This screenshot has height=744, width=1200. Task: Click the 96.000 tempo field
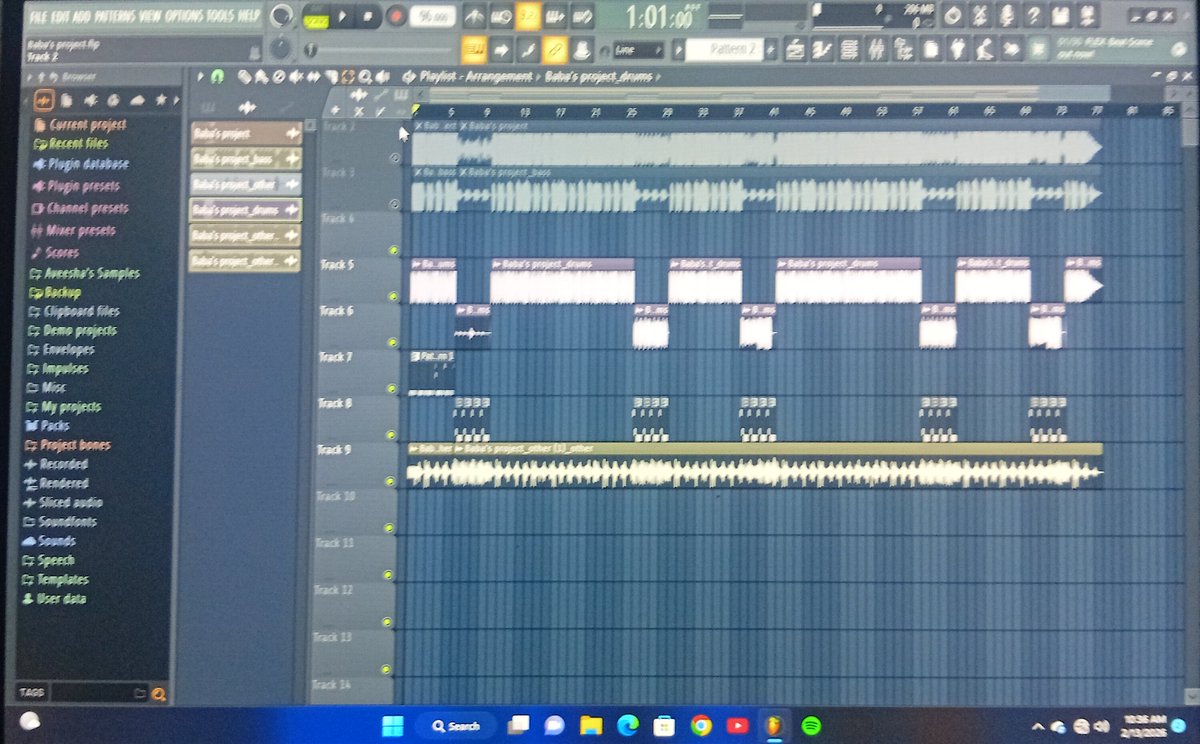pyautogui.click(x=432, y=17)
